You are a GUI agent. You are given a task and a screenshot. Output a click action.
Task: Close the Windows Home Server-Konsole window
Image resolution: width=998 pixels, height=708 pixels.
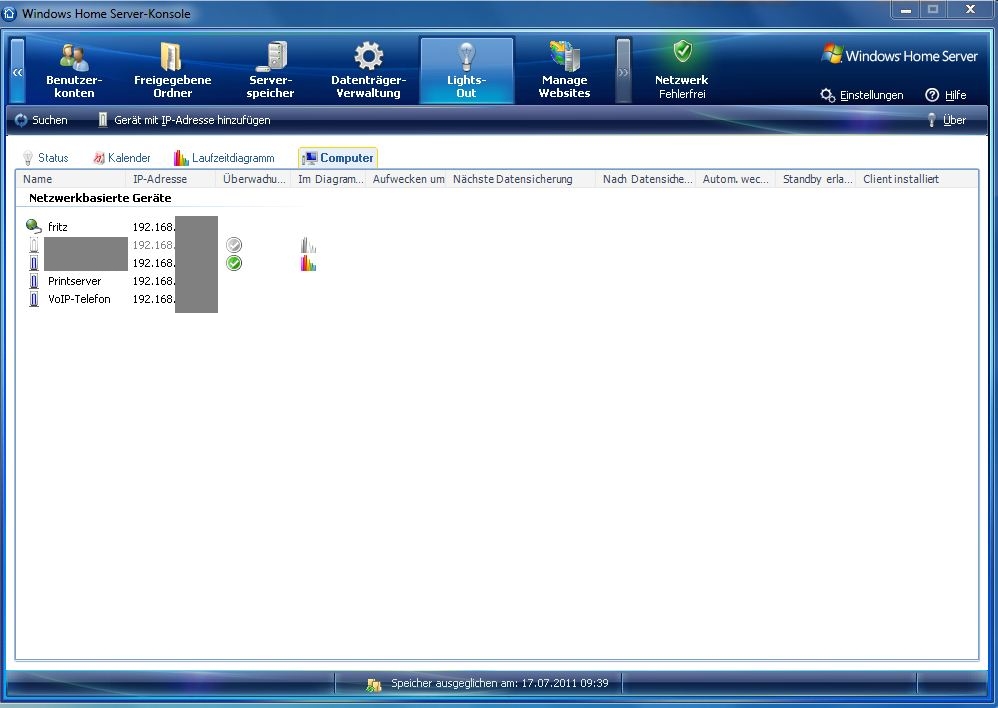[970, 10]
